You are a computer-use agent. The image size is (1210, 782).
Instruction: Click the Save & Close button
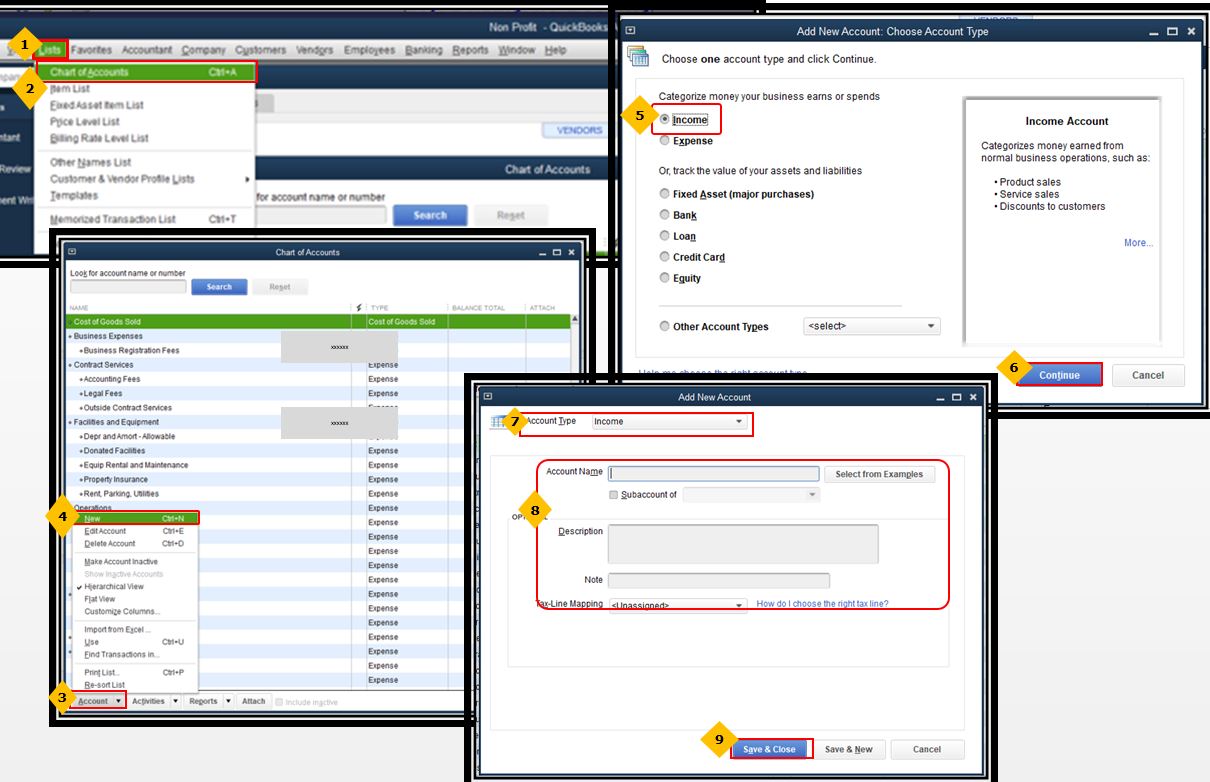point(770,749)
